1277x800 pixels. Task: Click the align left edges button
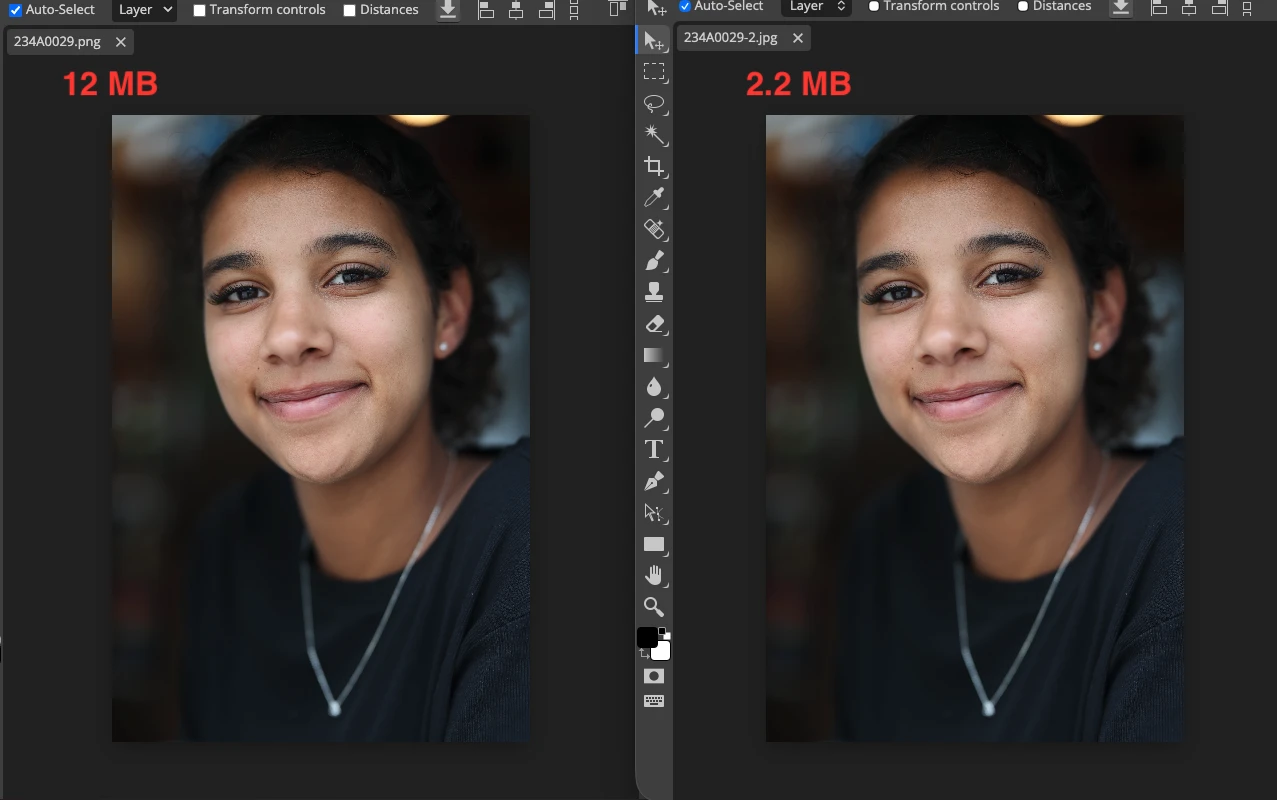(485, 11)
